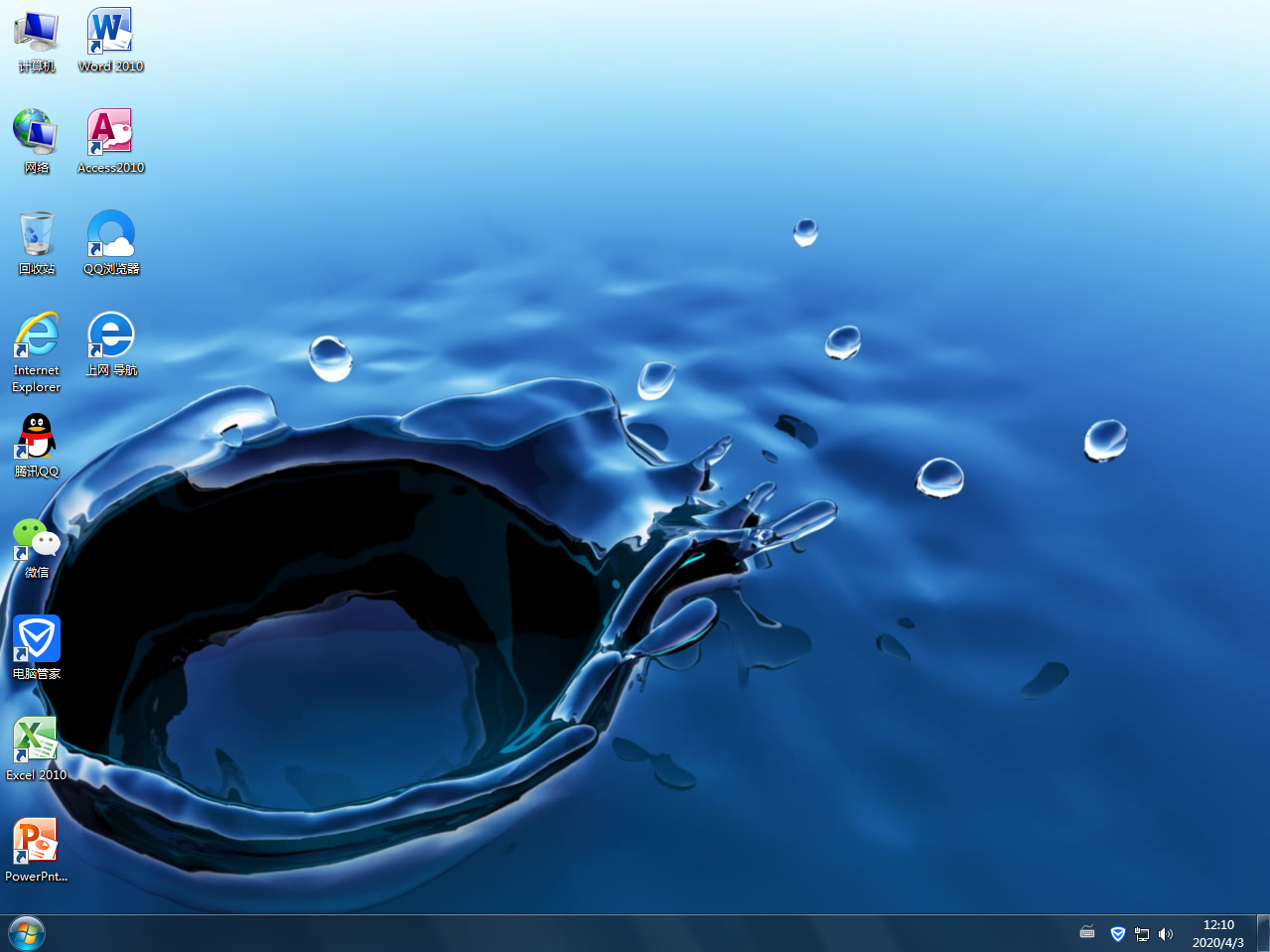
Task: Select the 网络 (Network) desktop icon
Action: (37, 133)
